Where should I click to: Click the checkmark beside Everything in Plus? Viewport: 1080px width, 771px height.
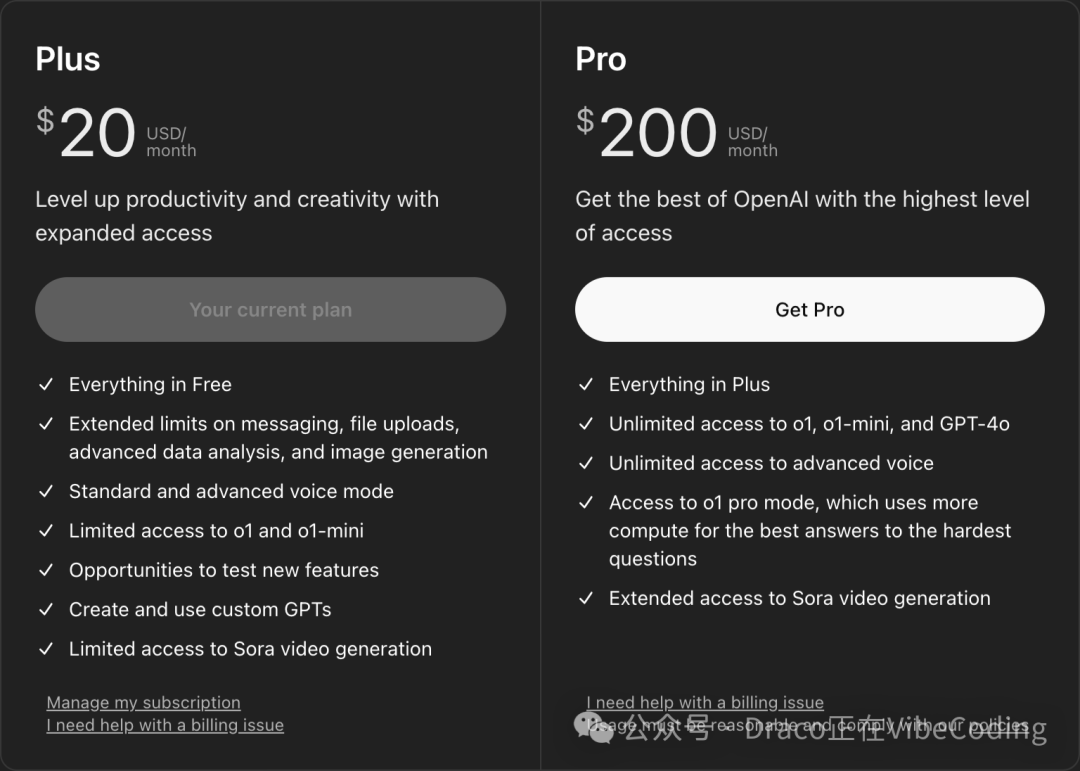coord(586,384)
